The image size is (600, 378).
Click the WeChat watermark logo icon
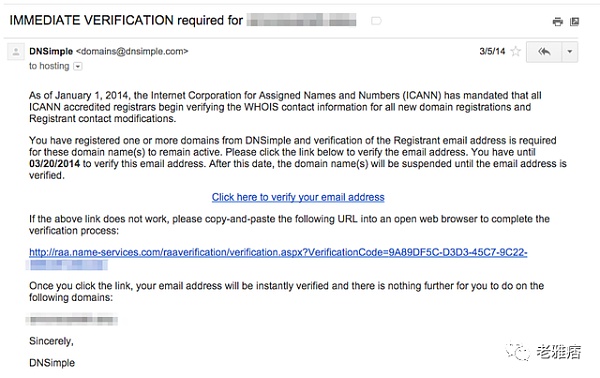click(x=517, y=351)
